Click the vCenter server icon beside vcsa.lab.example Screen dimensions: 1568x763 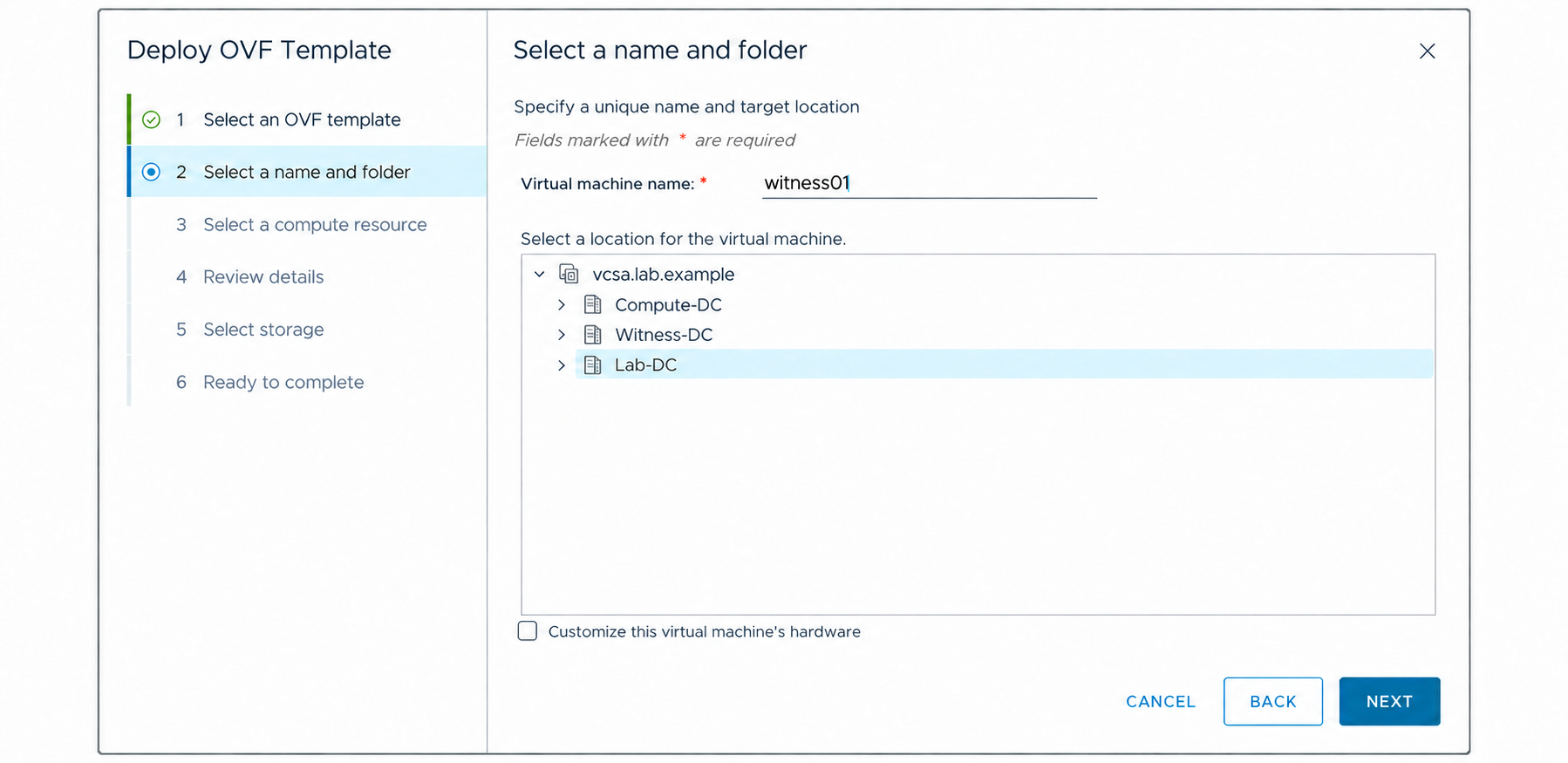(569, 274)
